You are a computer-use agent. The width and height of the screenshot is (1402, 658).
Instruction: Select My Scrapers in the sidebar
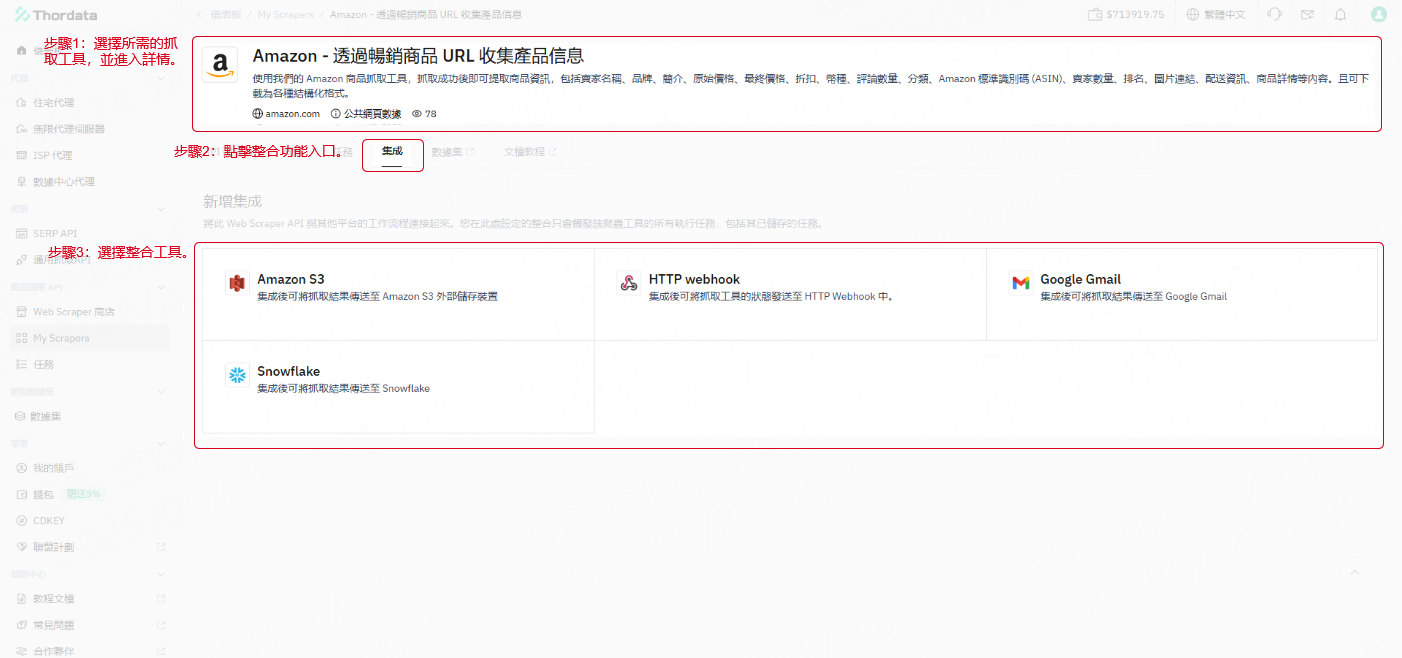90,338
